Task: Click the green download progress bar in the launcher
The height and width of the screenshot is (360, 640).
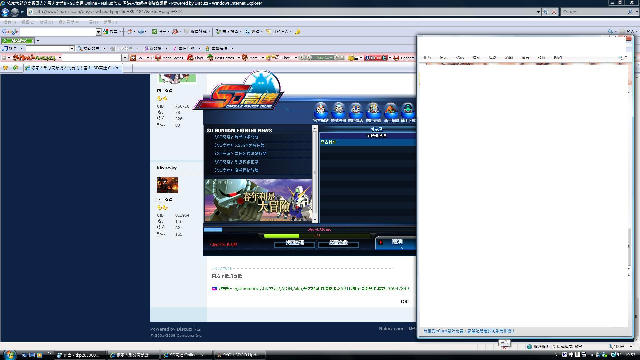Action: pyautogui.click(x=281, y=236)
